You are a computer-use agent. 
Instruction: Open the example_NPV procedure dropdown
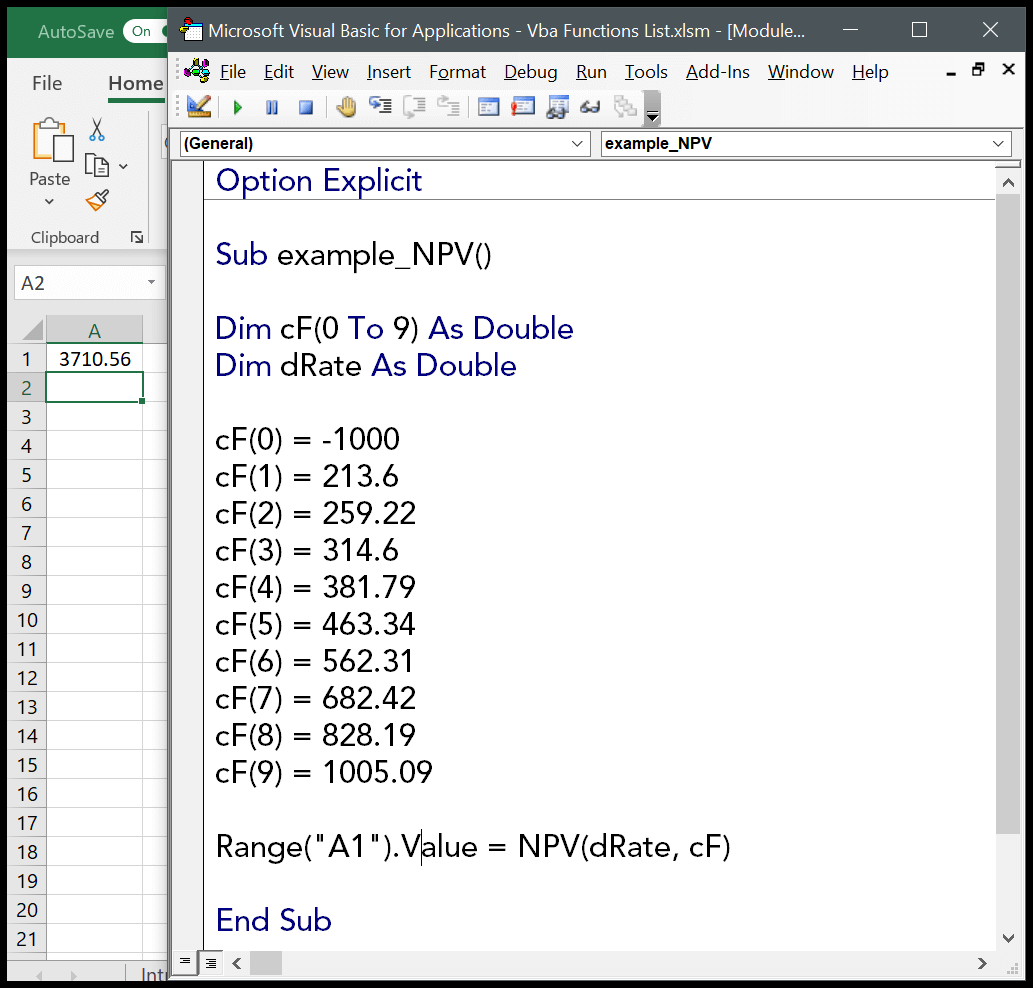[998, 143]
